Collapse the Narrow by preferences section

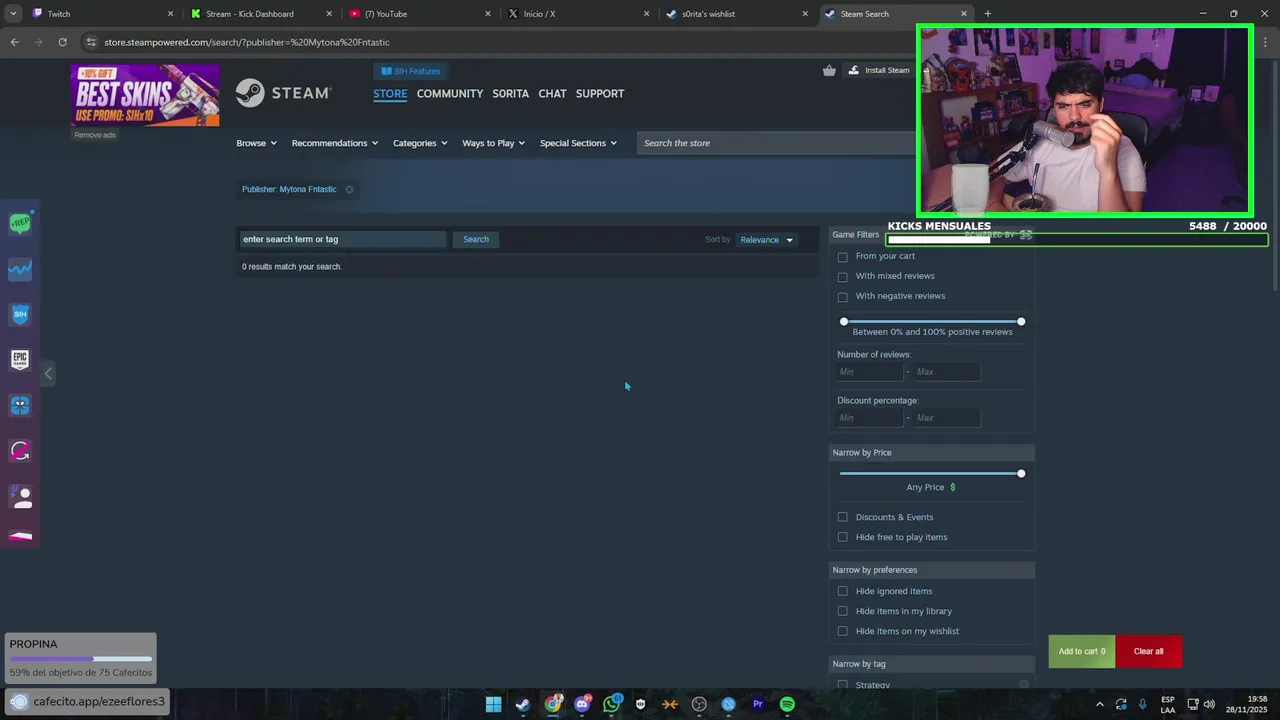pyautogui.click(x=931, y=570)
